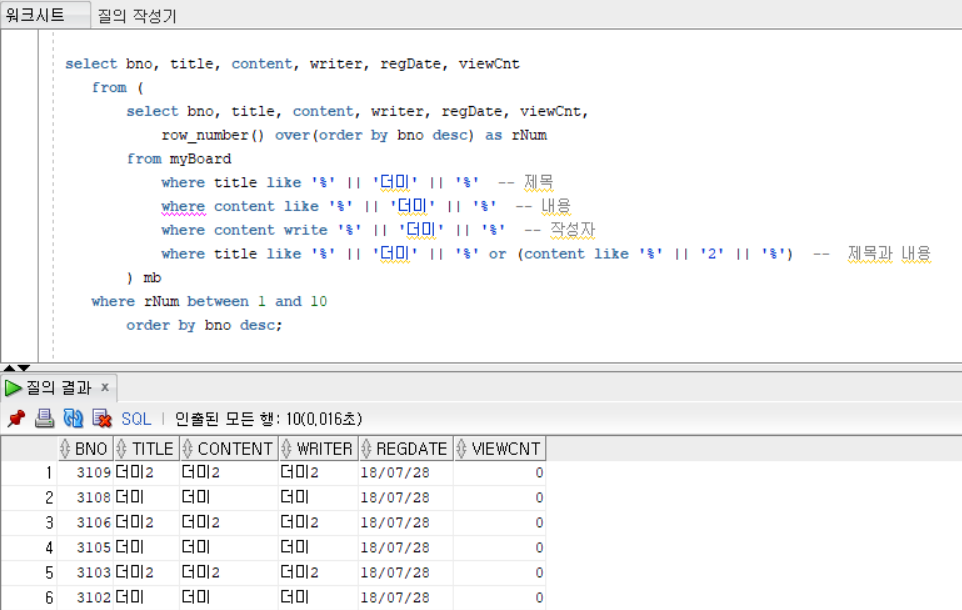The image size is (962, 610).
Task: Print the query results with printer icon
Action: (x=44, y=419)
